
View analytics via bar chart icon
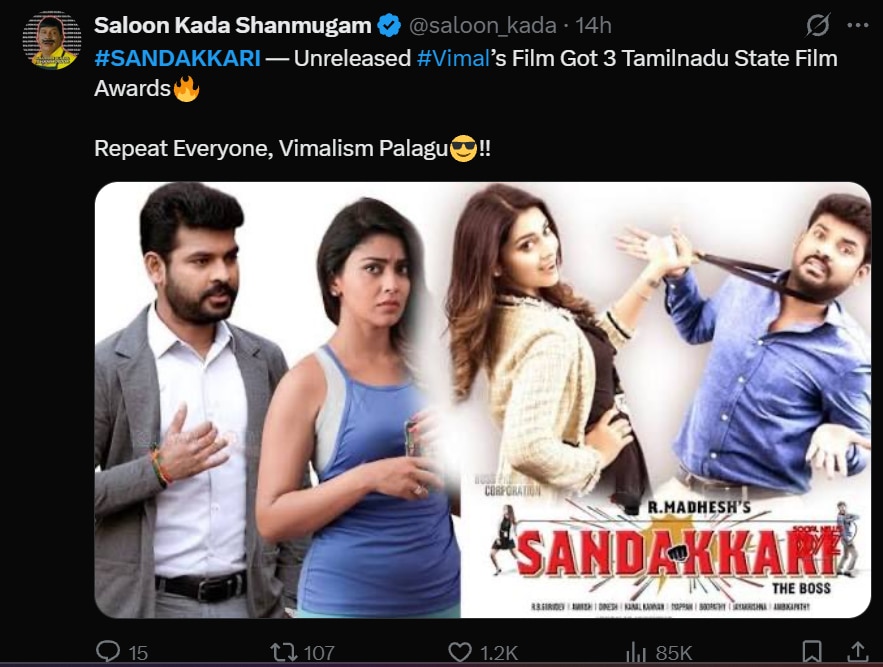tap(636, 652)
